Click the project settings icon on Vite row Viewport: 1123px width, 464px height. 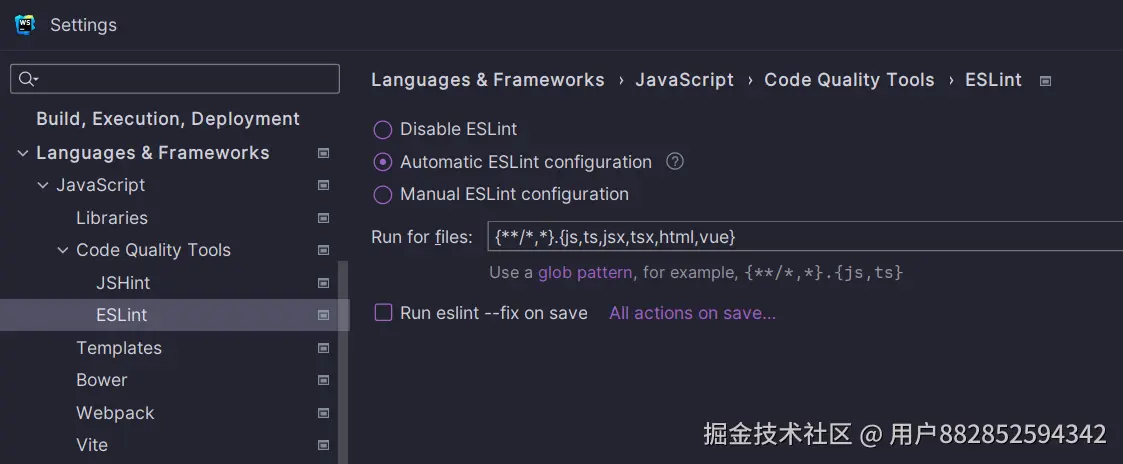click(323, 445)
